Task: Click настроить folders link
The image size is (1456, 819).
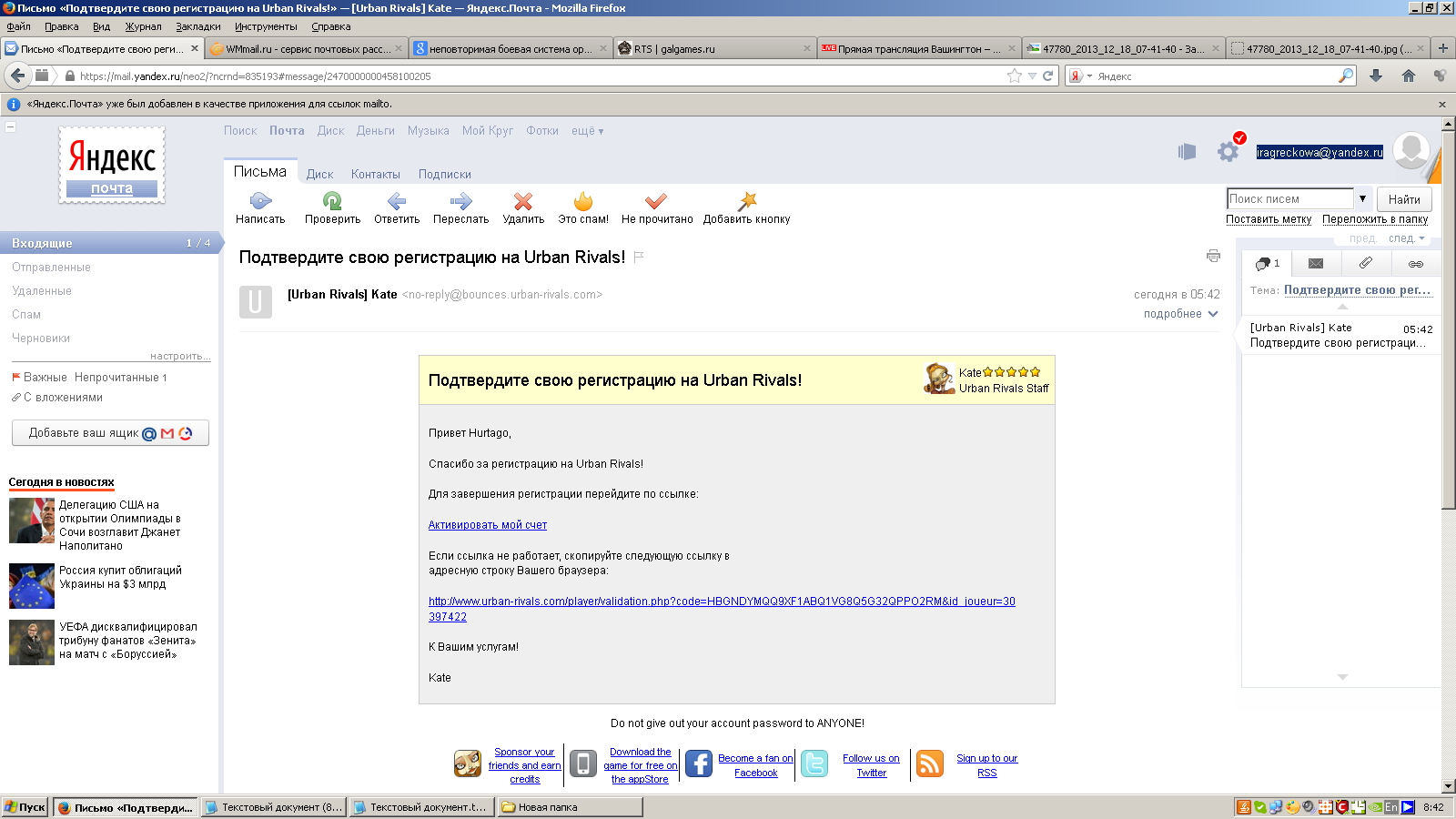Action: 180,356
